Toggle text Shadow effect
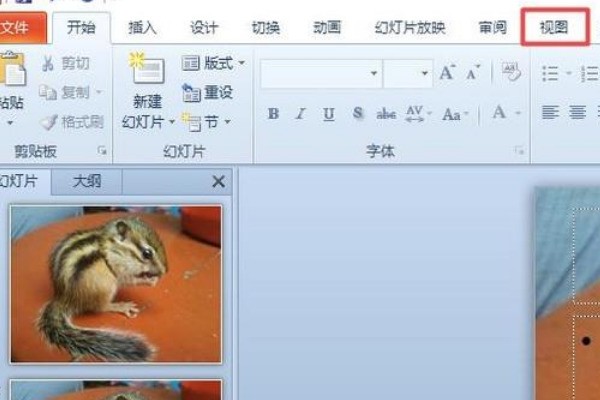Screen dimensions: 600x400 coord(357,114)
